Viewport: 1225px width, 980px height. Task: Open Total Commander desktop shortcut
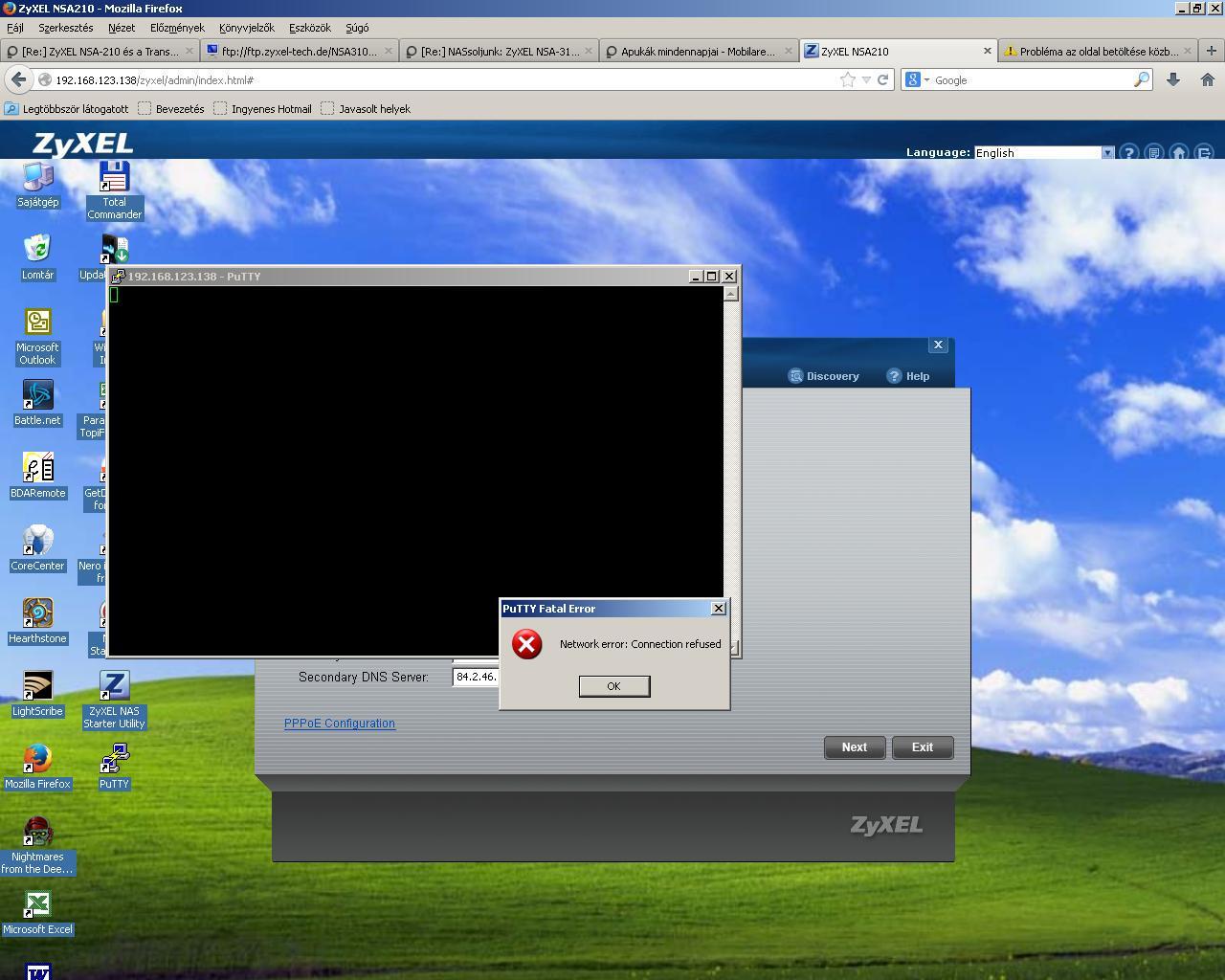114,190
